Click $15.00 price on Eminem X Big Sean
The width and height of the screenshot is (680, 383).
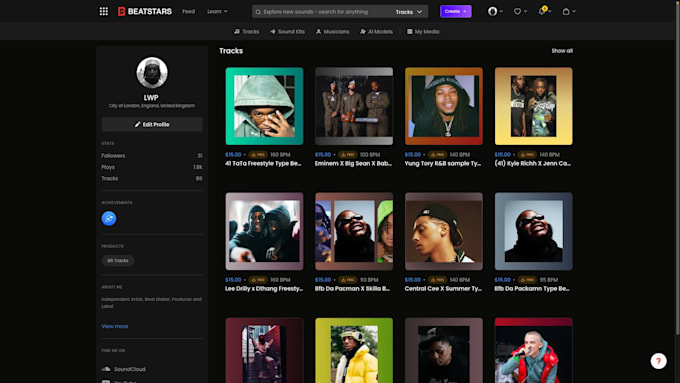pos(323,154)
